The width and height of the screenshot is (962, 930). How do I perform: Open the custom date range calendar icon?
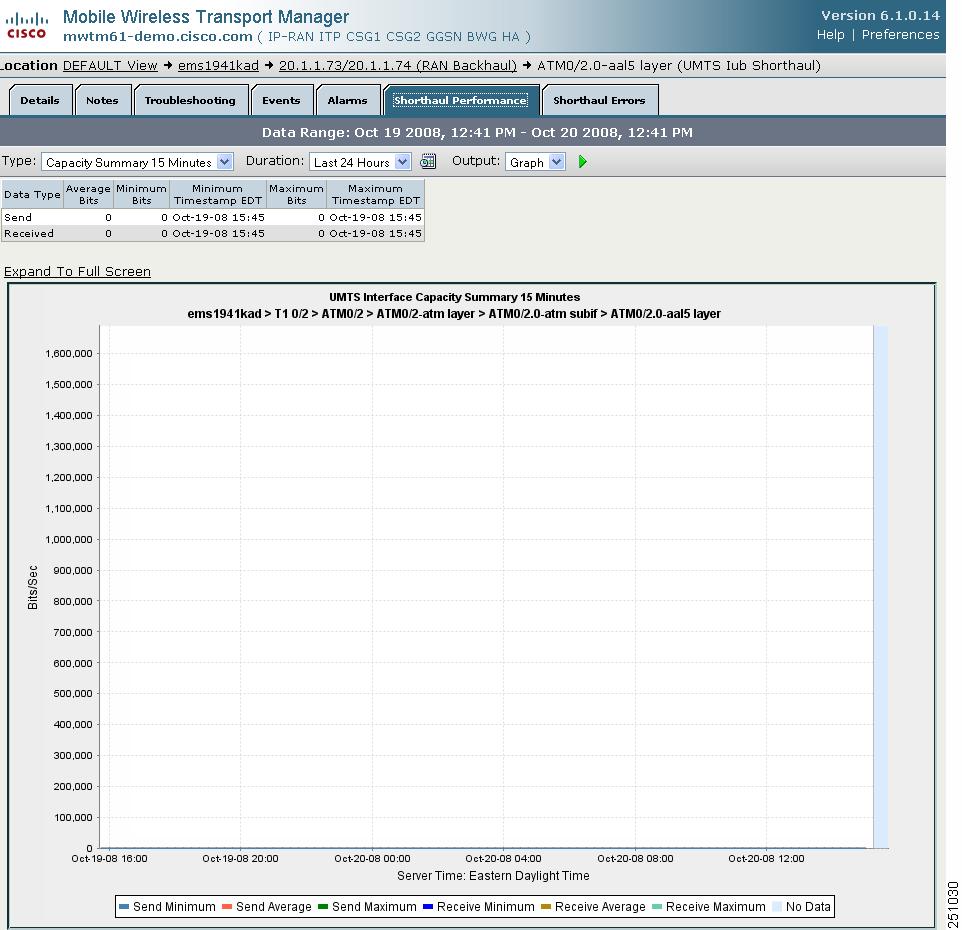428,162
